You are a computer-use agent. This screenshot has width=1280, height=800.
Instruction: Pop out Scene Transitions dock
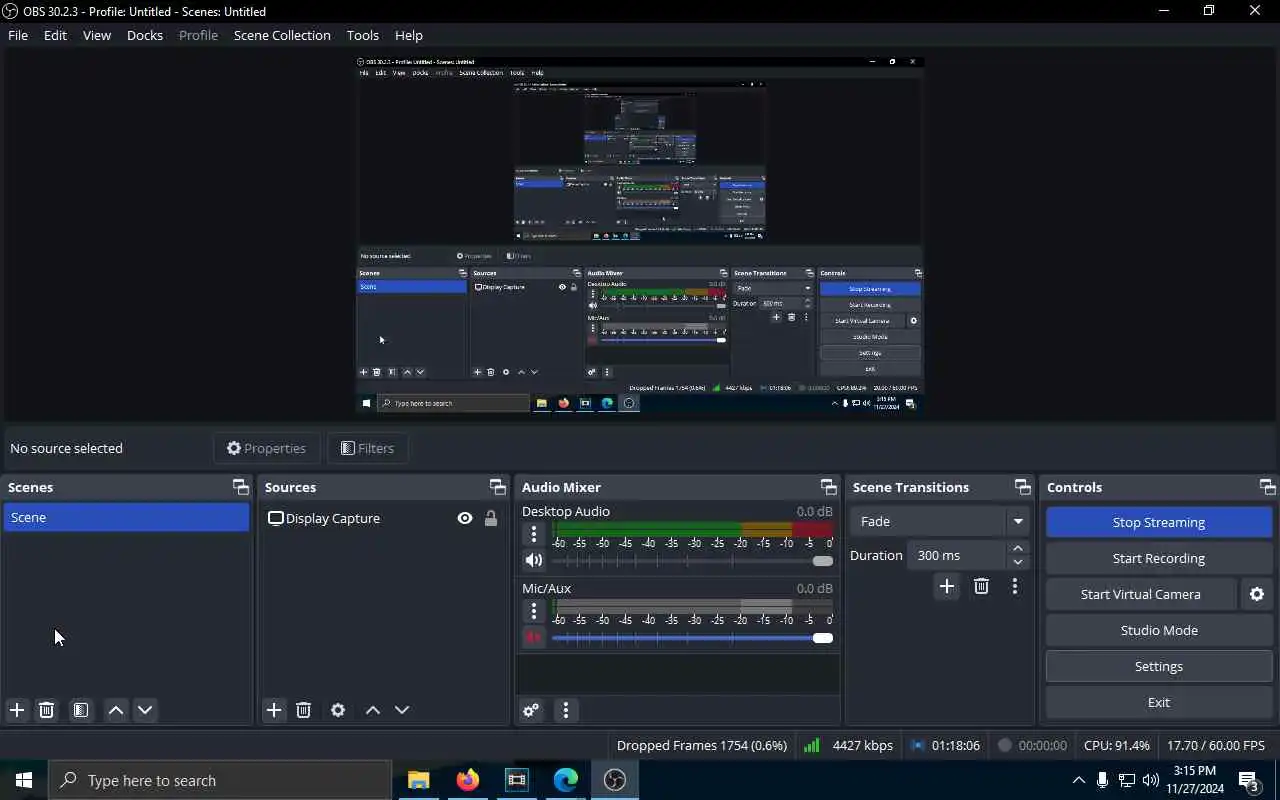tap(1023, 487)
